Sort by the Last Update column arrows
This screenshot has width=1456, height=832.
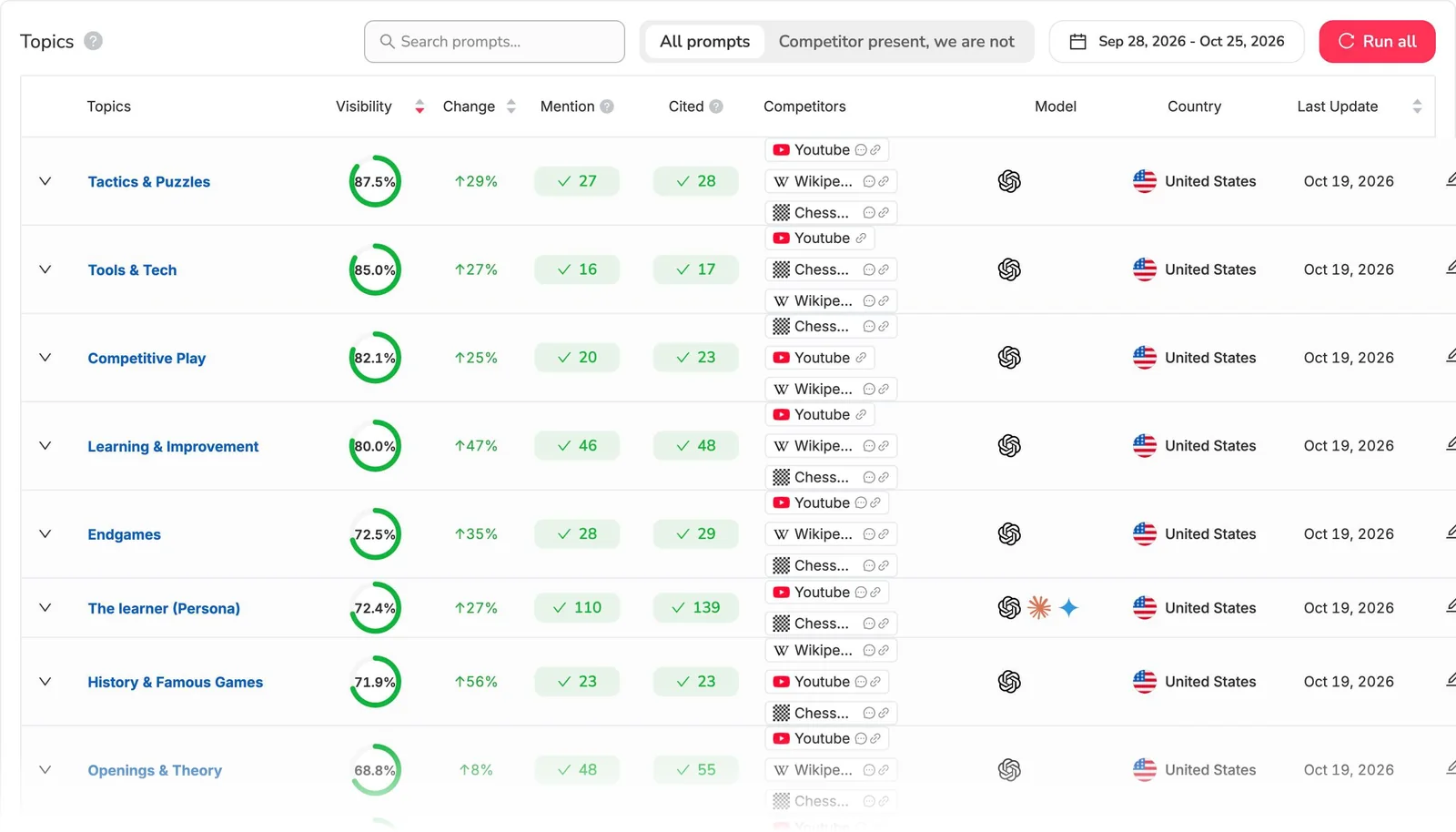(1417, 107)
